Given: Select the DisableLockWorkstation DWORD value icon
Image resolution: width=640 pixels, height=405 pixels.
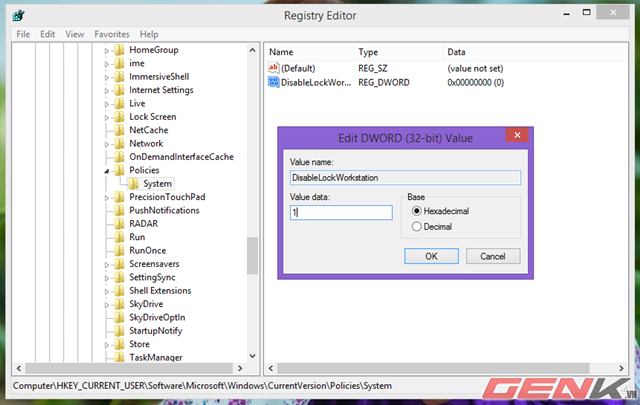Looking at the screenshot, I should click(274, 82).
